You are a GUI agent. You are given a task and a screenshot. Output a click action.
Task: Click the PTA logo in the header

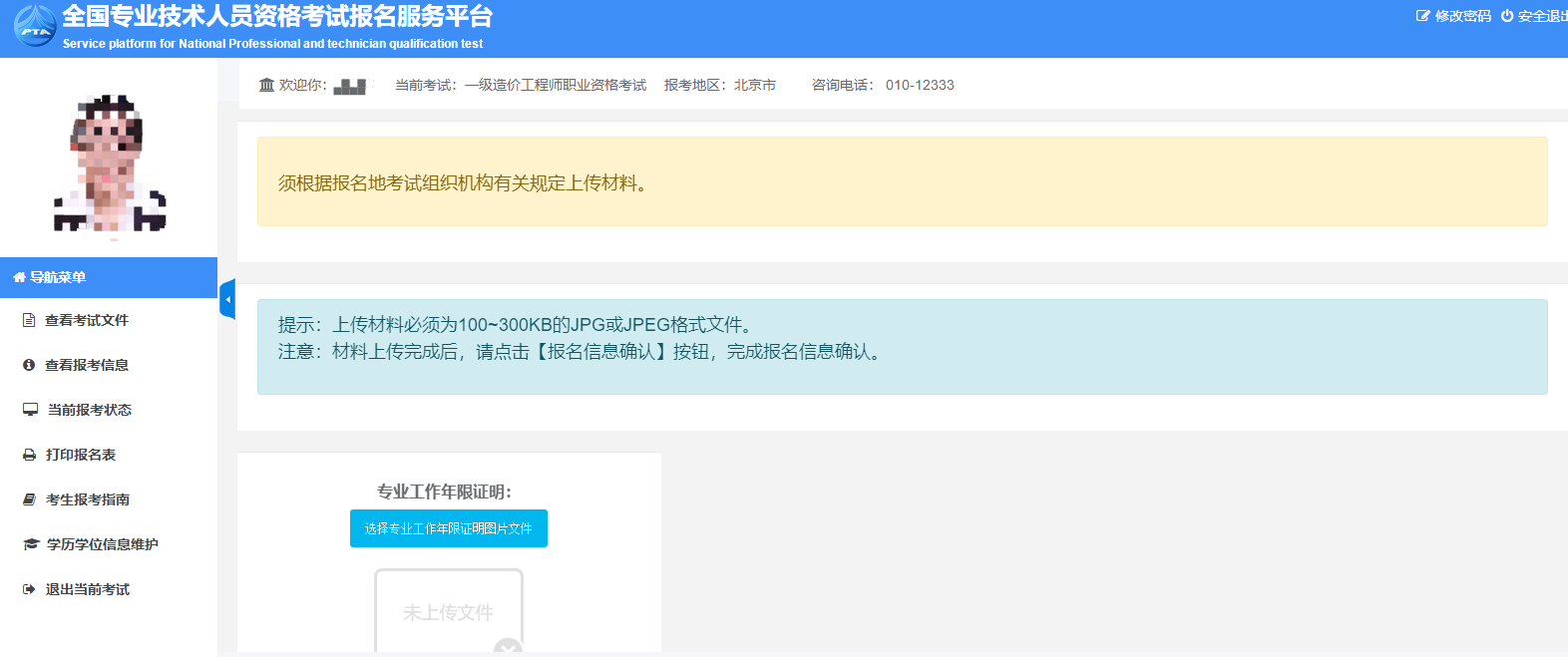pos(35,26)
